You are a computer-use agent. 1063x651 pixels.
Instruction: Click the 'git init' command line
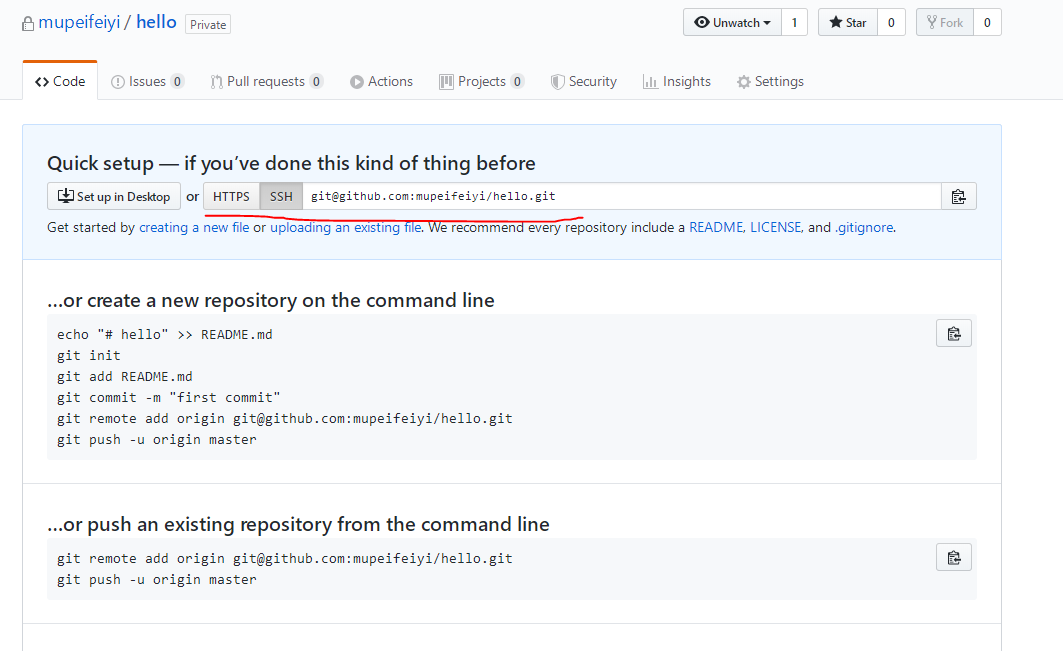pyautogui.click(x=89, y=355)
